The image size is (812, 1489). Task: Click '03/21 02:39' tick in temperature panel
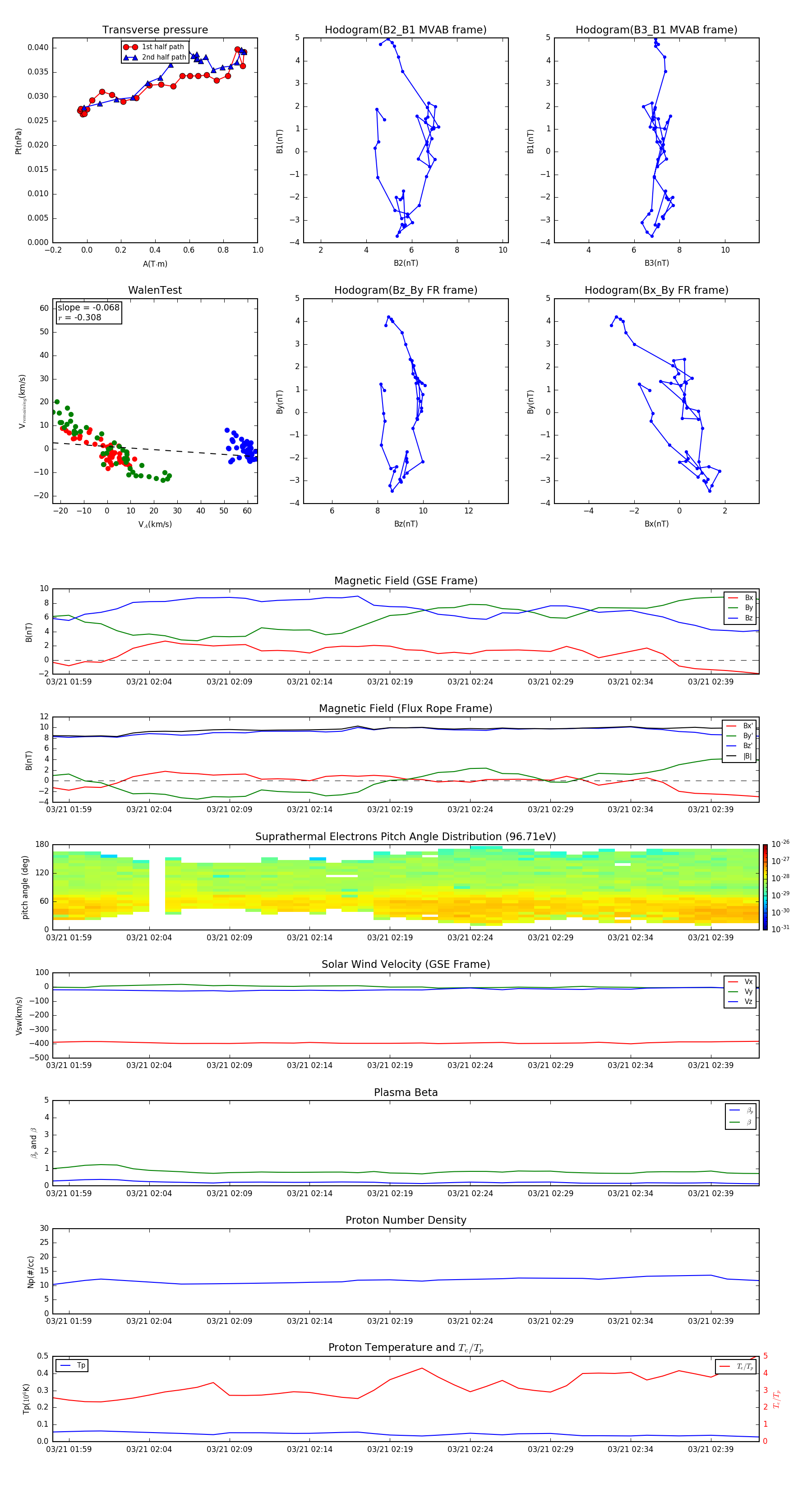[x=711, y=1449]
